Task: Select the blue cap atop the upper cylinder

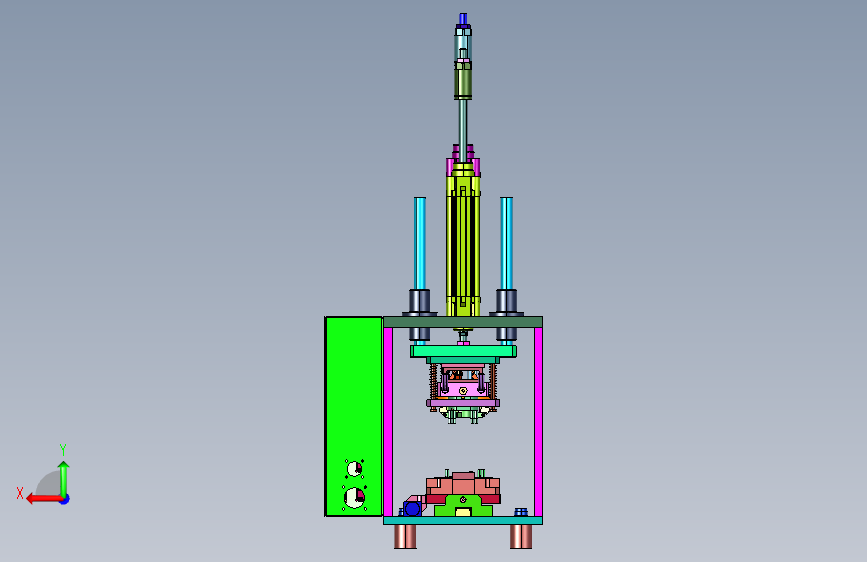Action: point(463,19)
